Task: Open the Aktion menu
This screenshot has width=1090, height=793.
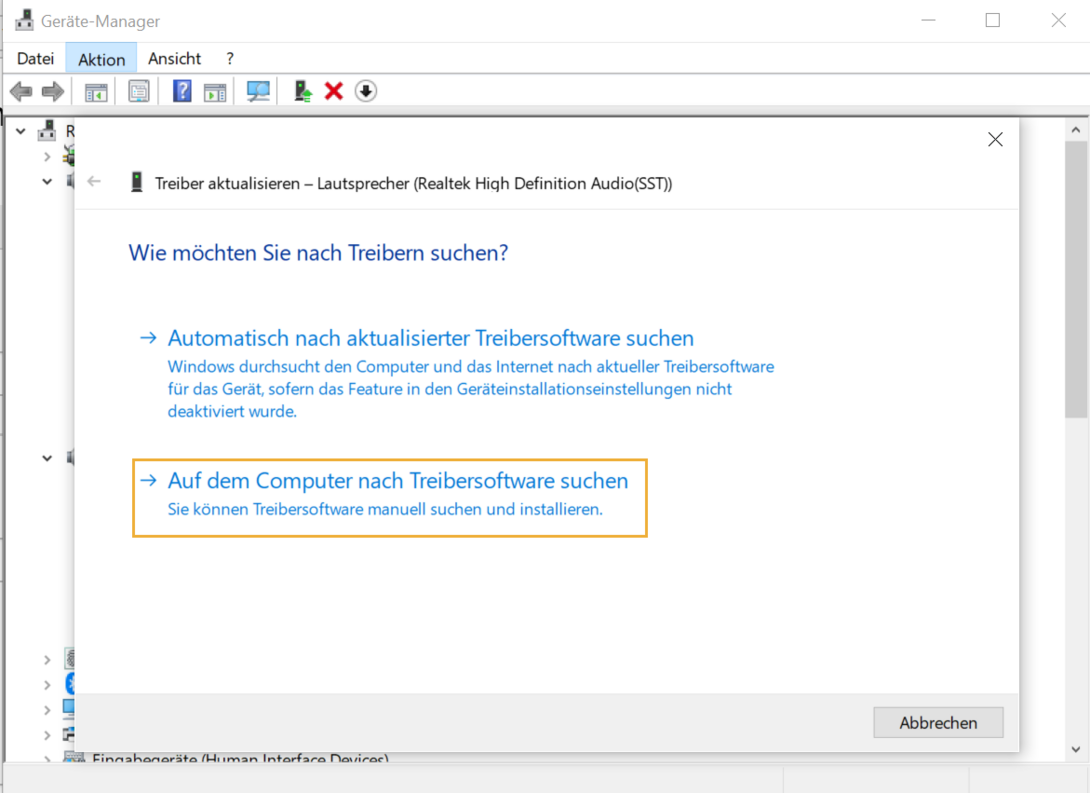Action: 101,59
